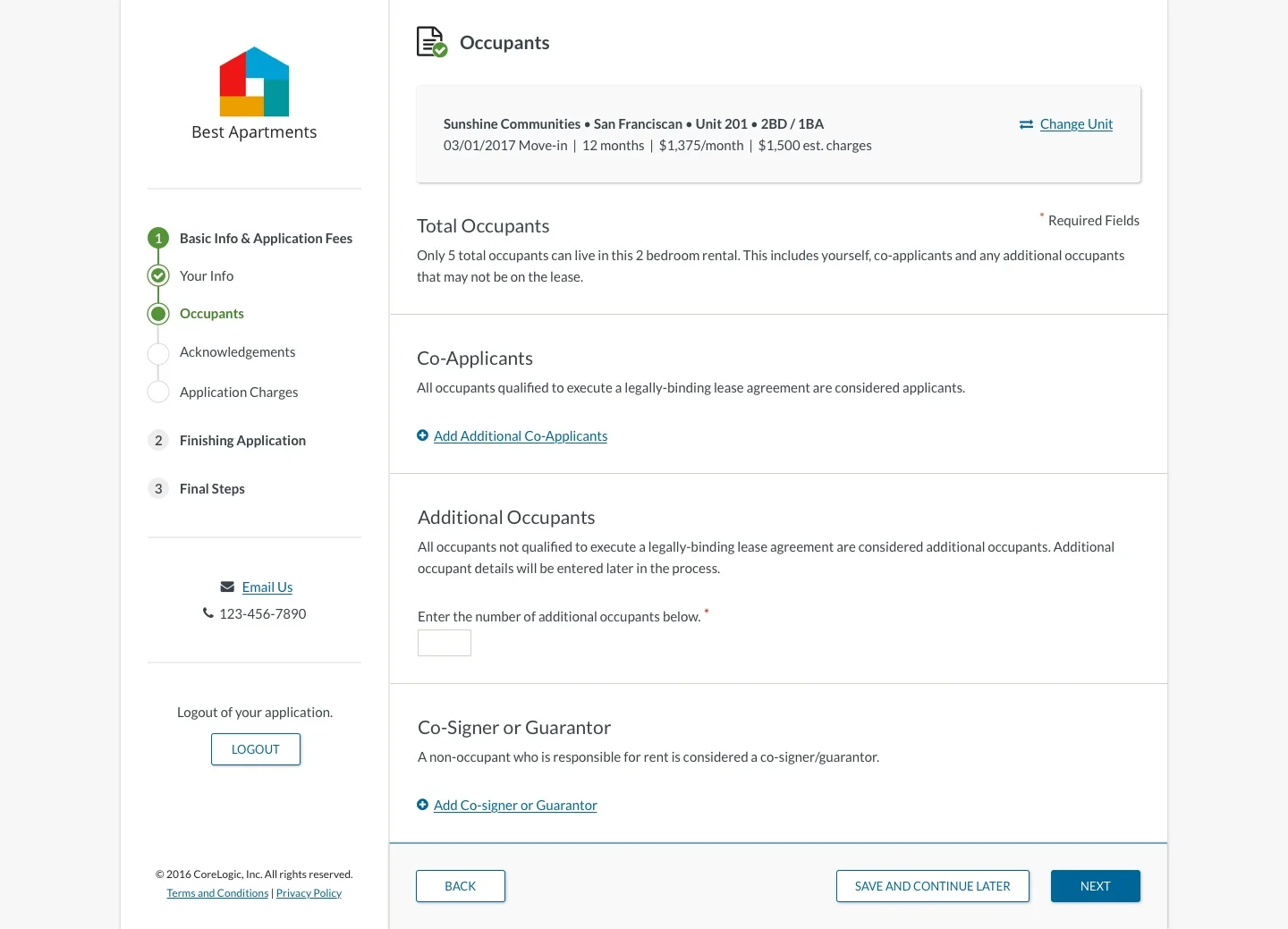Click the Occupants document checkmark icon
Image resolution: width=1288 pixels, height=929 pixels.
[x=432, y=42]
